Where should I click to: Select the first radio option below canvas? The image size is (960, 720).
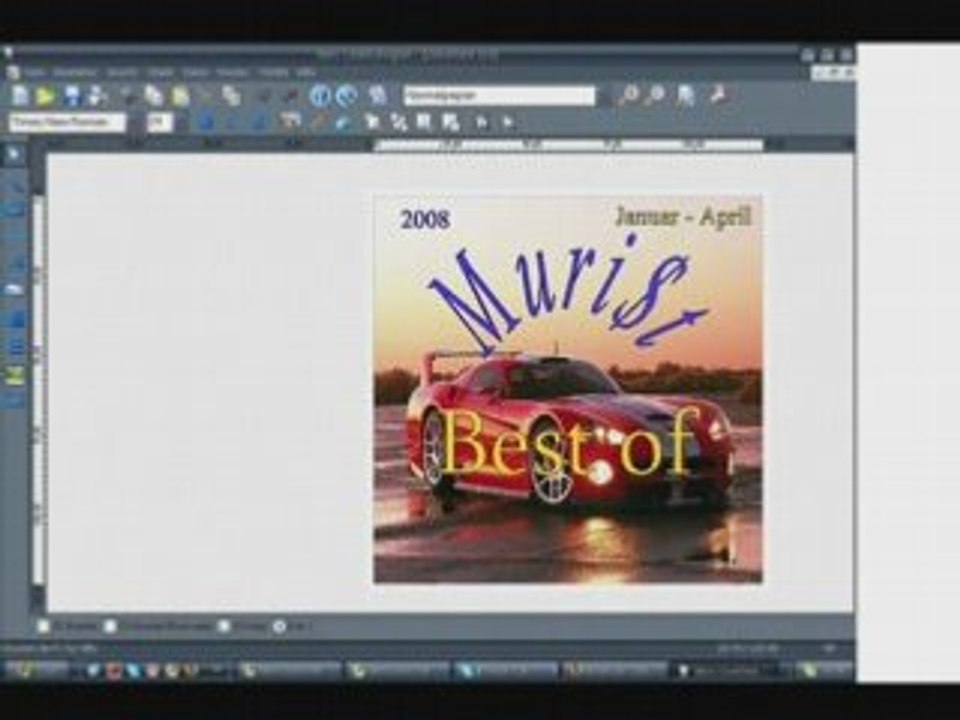43,626
